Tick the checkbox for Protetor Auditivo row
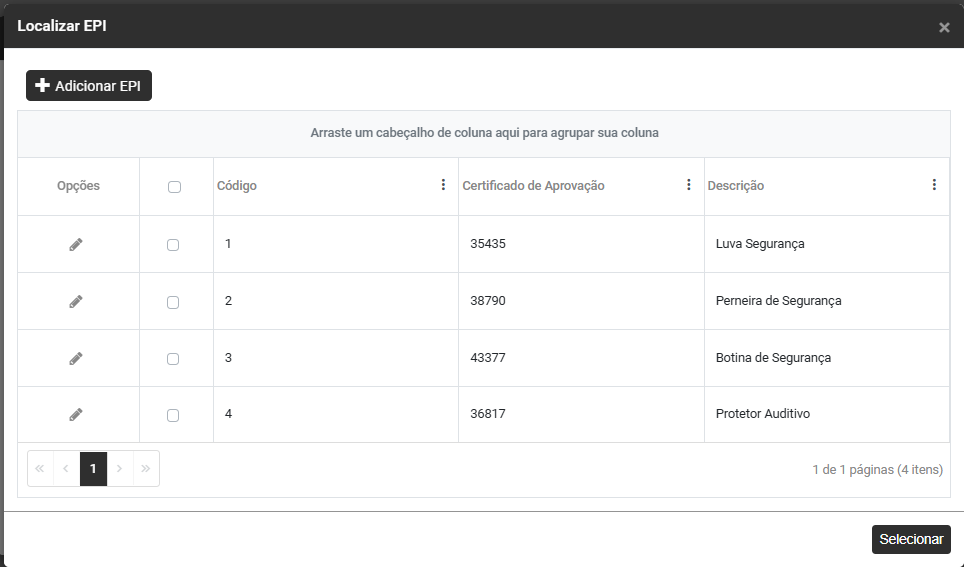 173,415
